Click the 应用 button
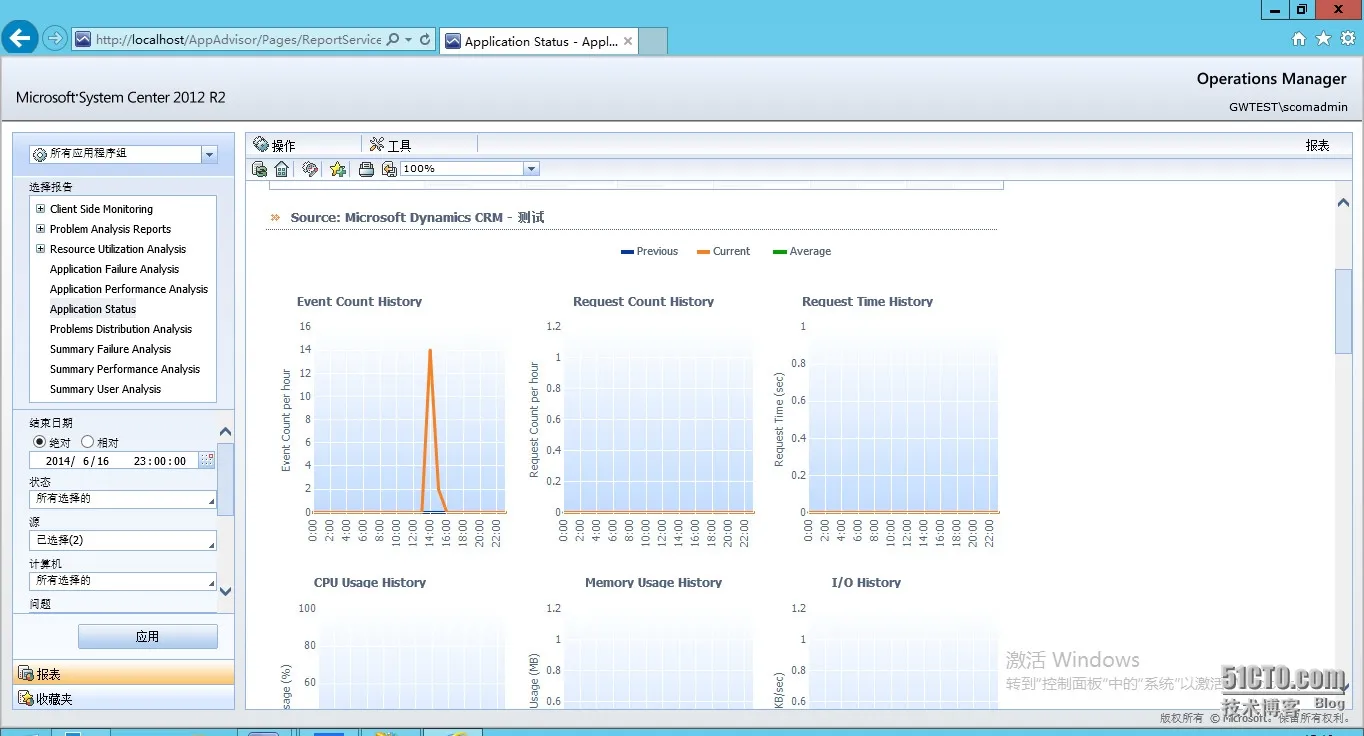Viewport: 1364px width, 736px height. (x=147, y=637)
